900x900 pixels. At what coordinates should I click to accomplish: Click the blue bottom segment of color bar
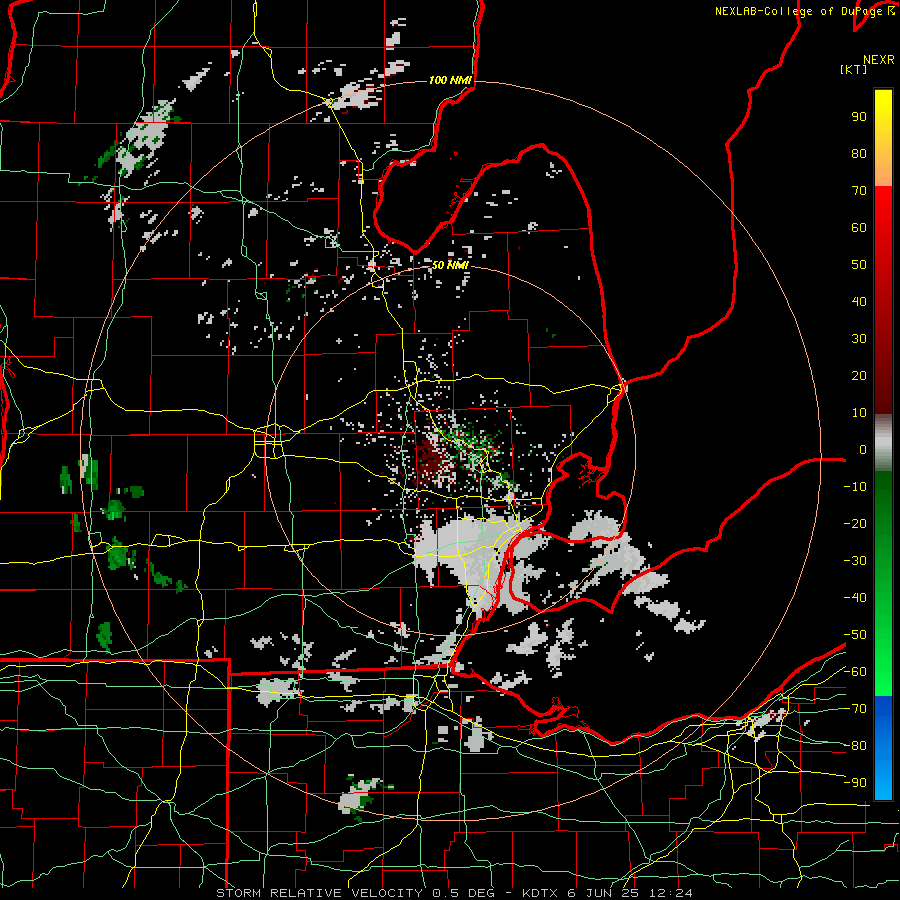(x=883, y=748)
